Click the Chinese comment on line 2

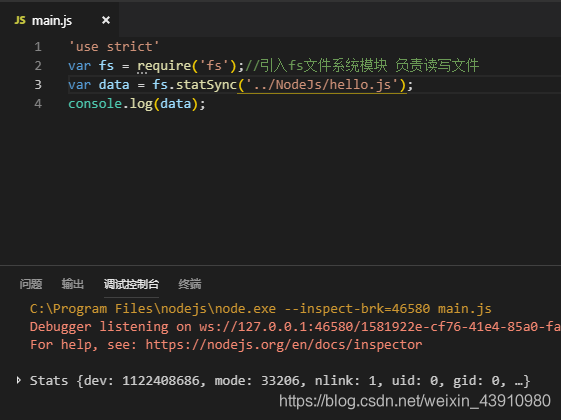coord(362,66)
